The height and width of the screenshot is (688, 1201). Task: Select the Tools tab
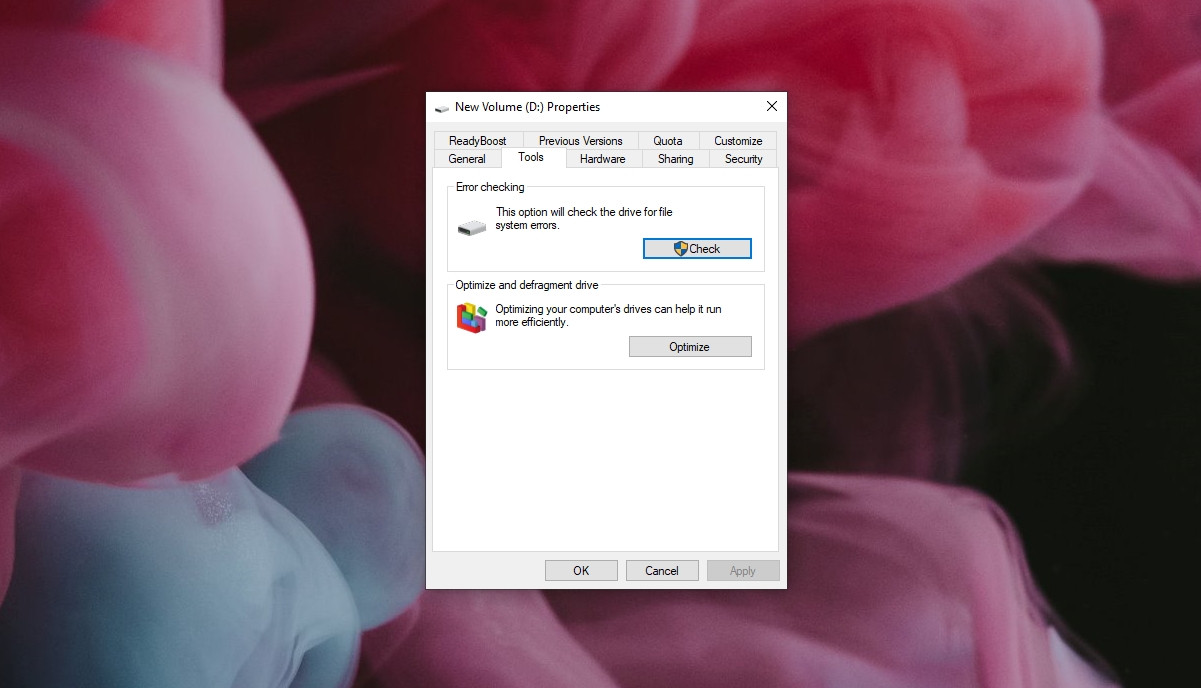tap(531, 157)
